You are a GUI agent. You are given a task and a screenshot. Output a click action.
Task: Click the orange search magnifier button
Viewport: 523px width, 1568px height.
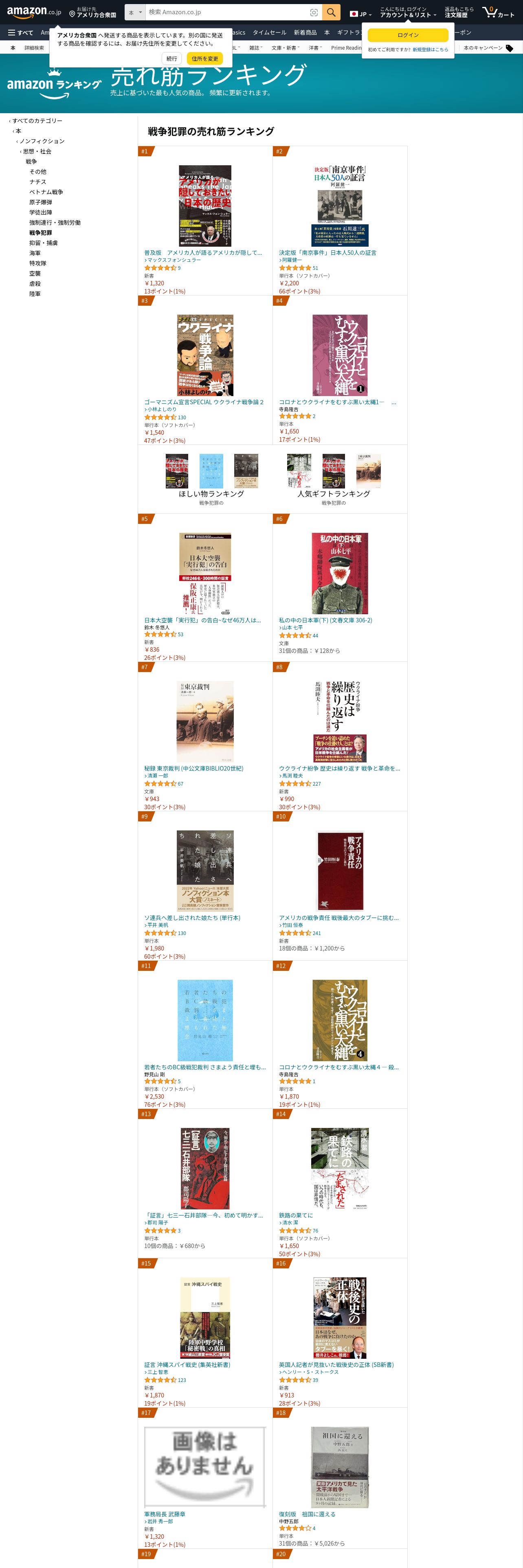(x=331, y=12)
